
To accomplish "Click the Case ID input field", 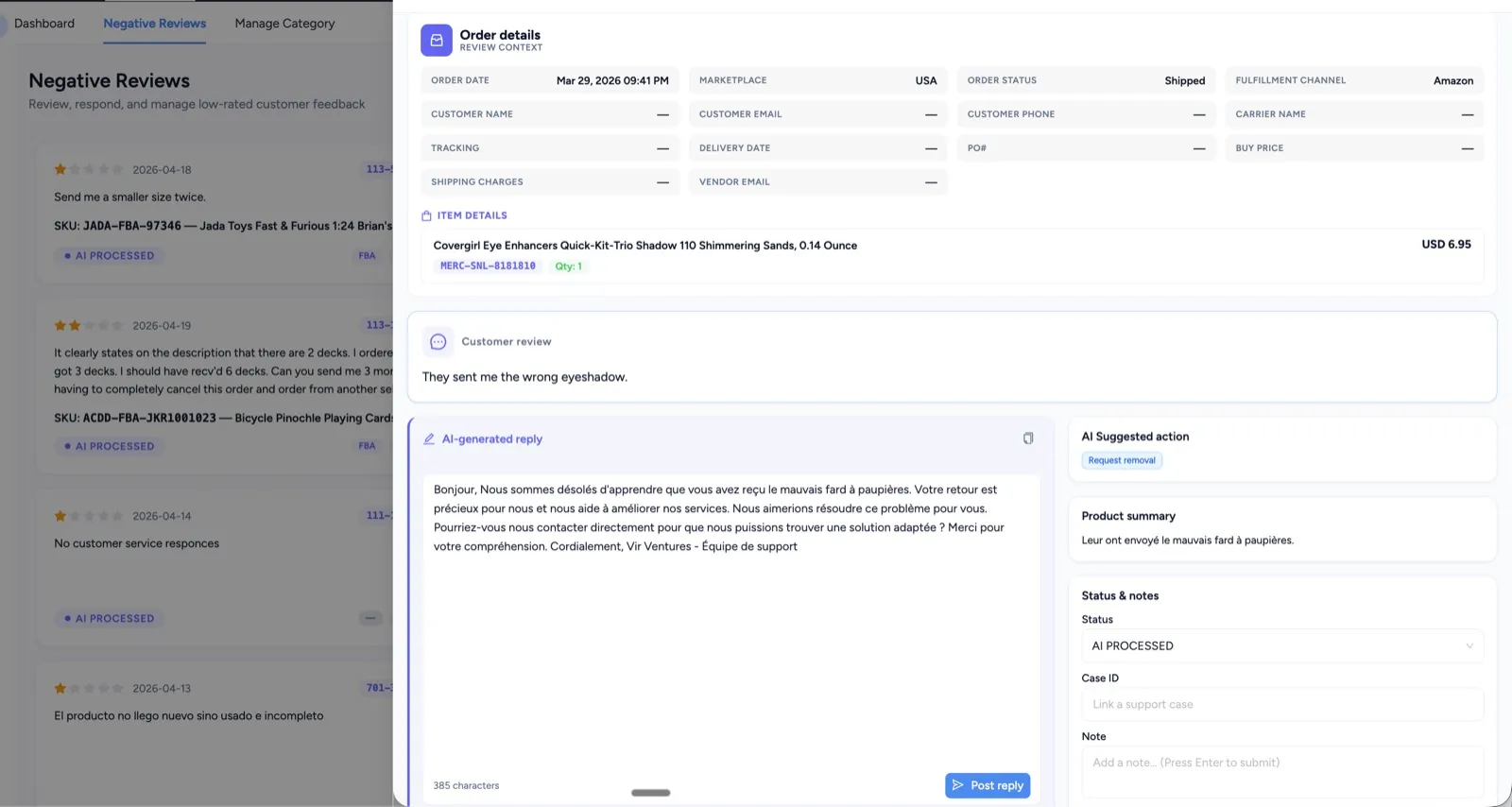I will point(1282,705).
